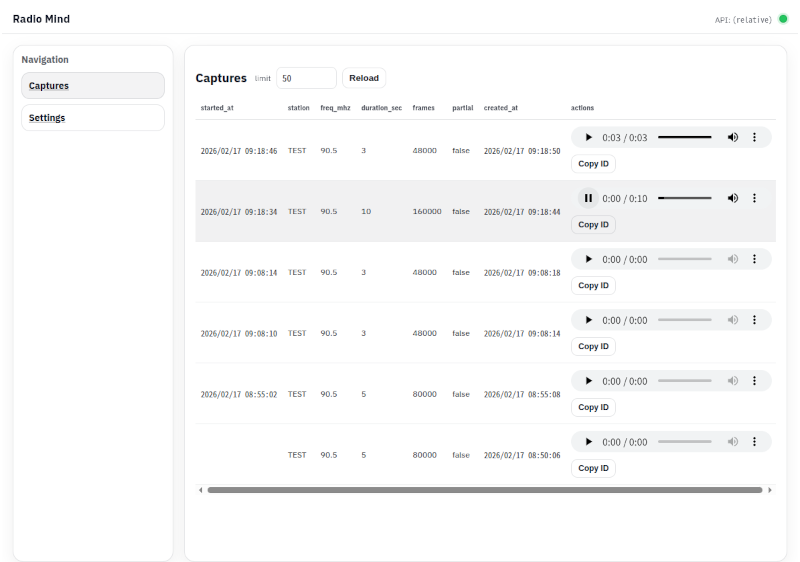Pause the playing 09:18:34 capture
Image resolution: width=800 pixels, height=562 pixels.
[x=588, y=198]
